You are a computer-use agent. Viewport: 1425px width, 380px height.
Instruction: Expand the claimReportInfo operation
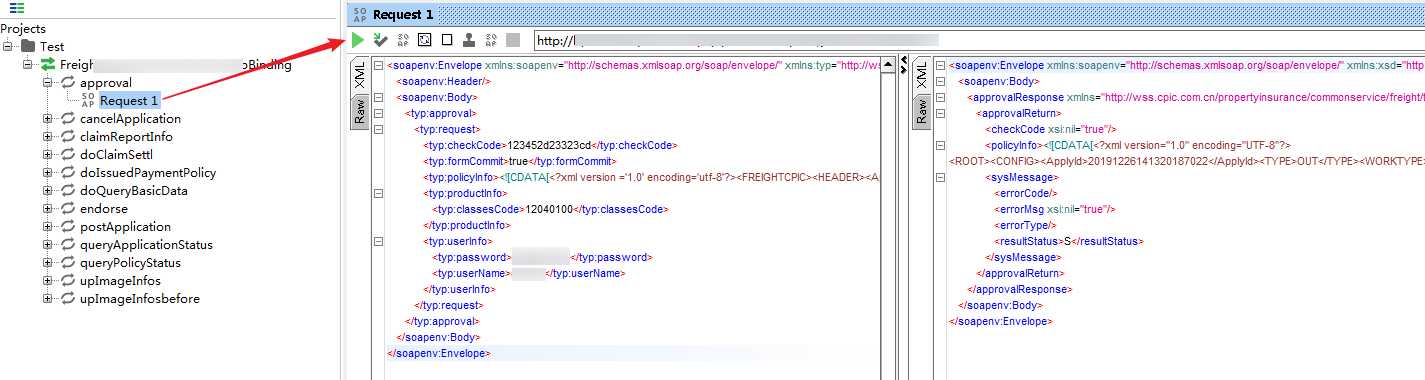pos(48,137)
